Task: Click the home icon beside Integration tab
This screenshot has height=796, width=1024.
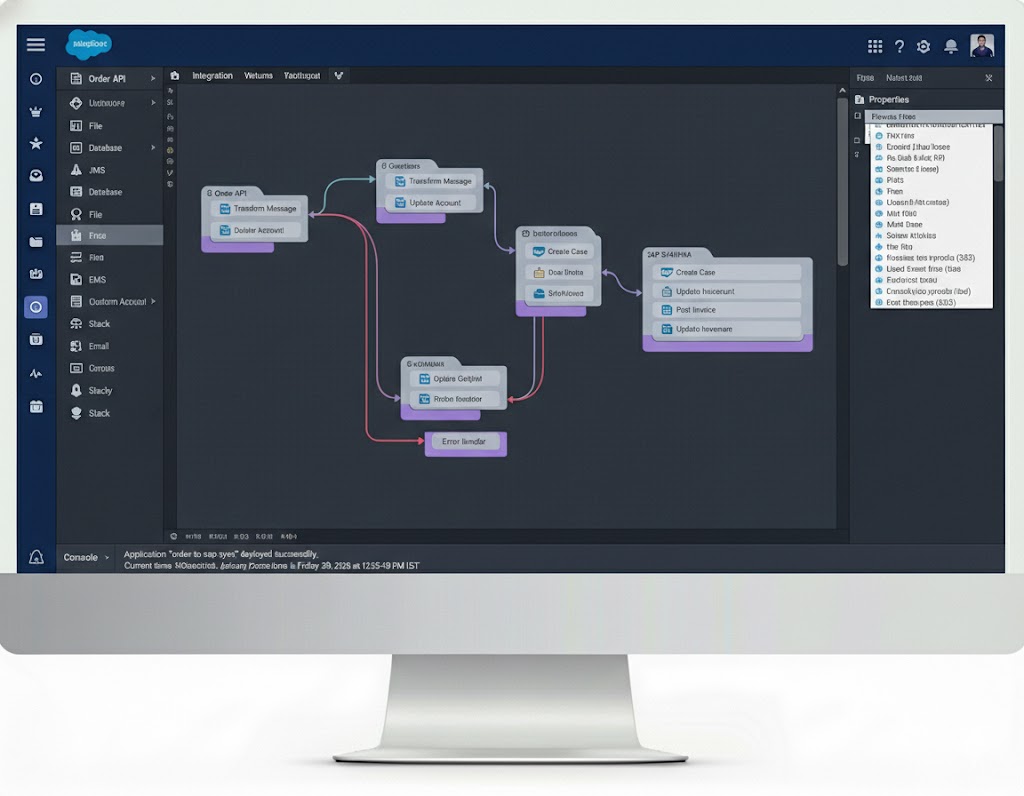Action: pos(175,76)
